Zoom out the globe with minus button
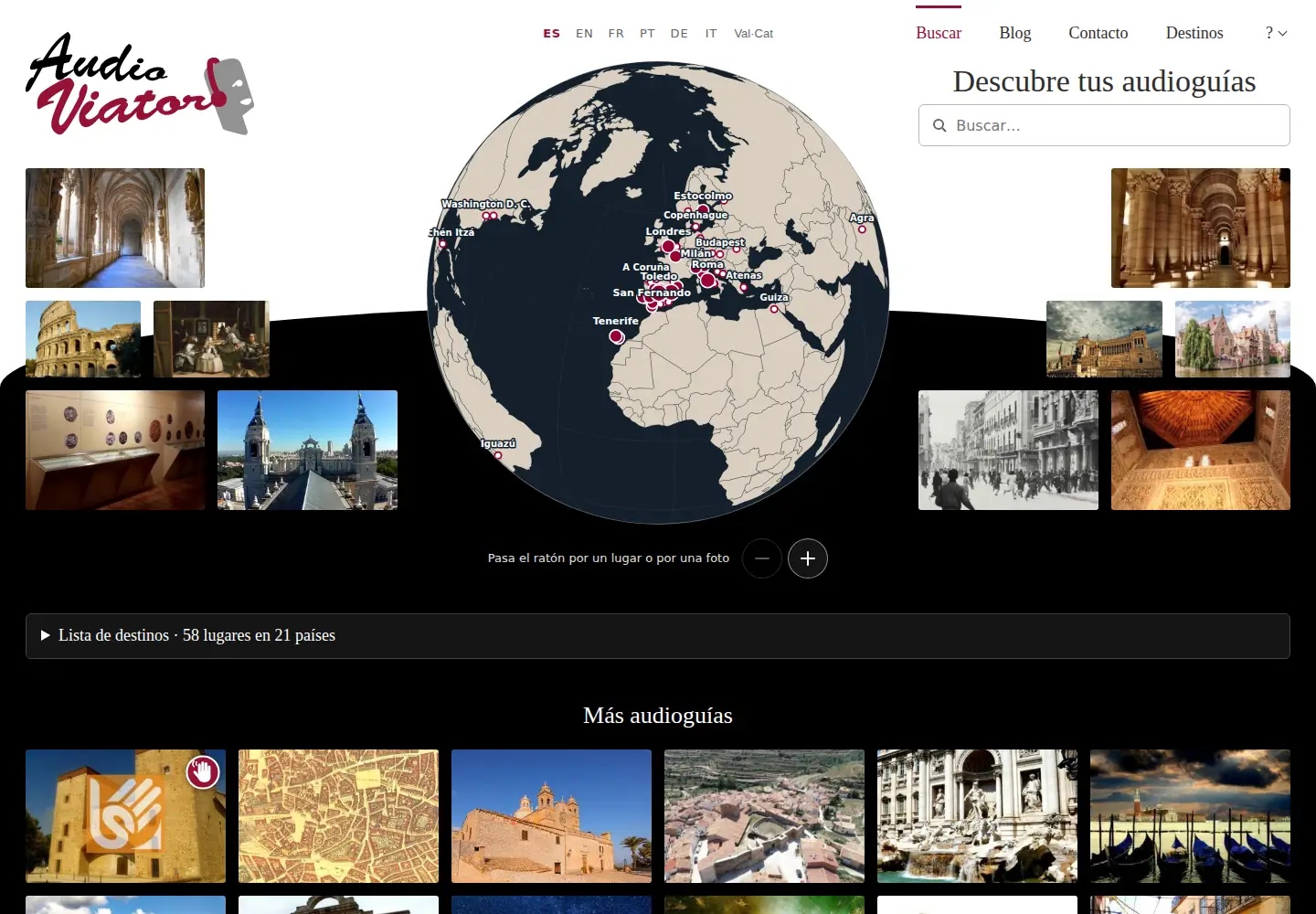 coord(762,558)
